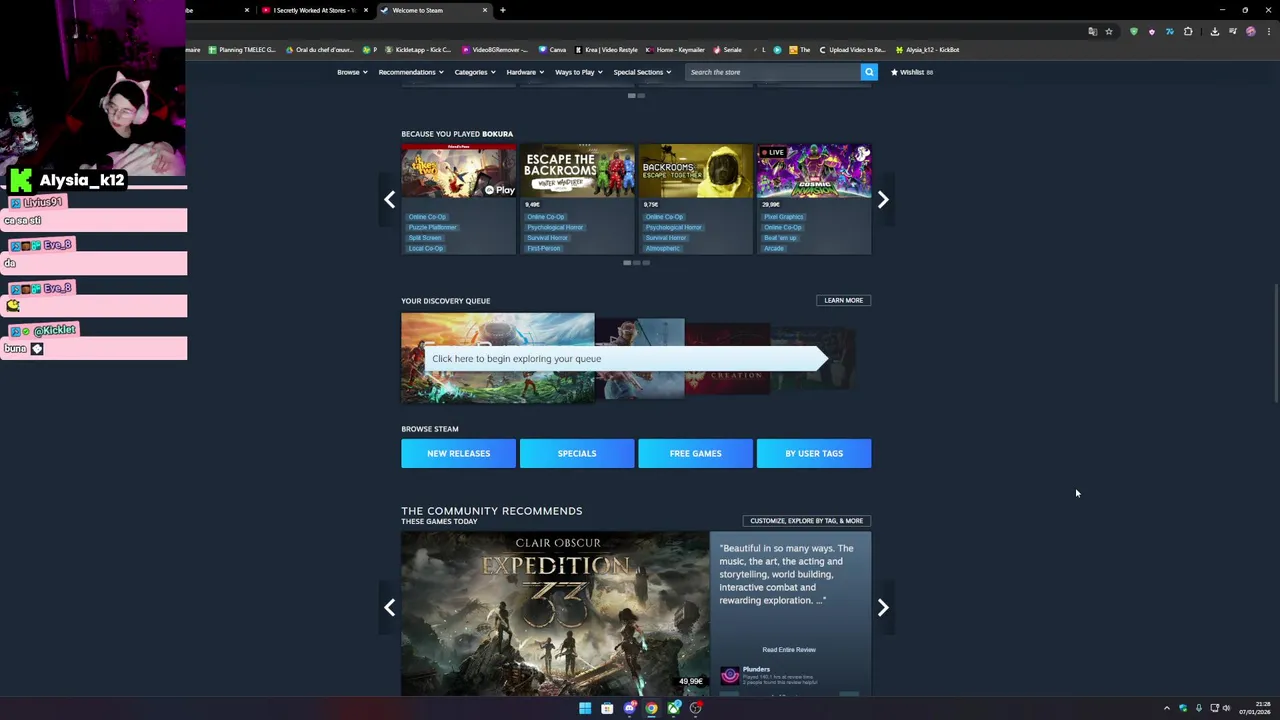Open Xbox app icon in taskbar
1280x720 pixels.
pos(674,708)
